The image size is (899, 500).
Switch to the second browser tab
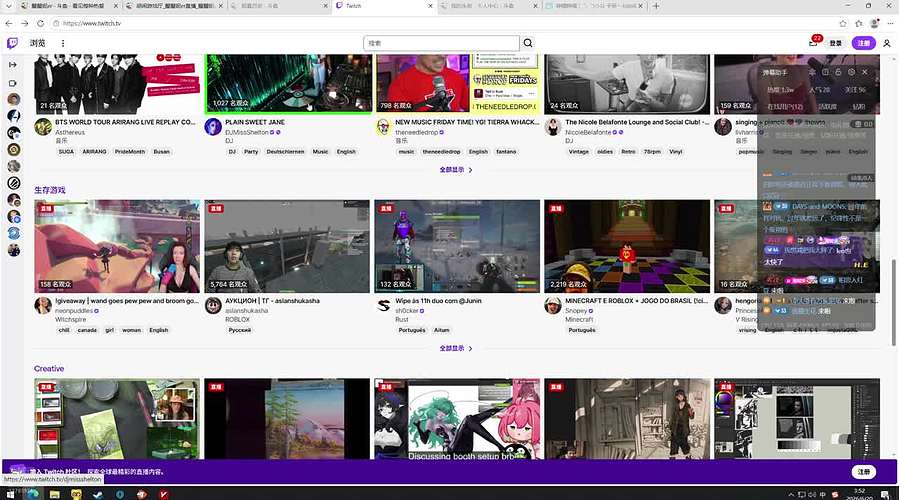[174, 6]
